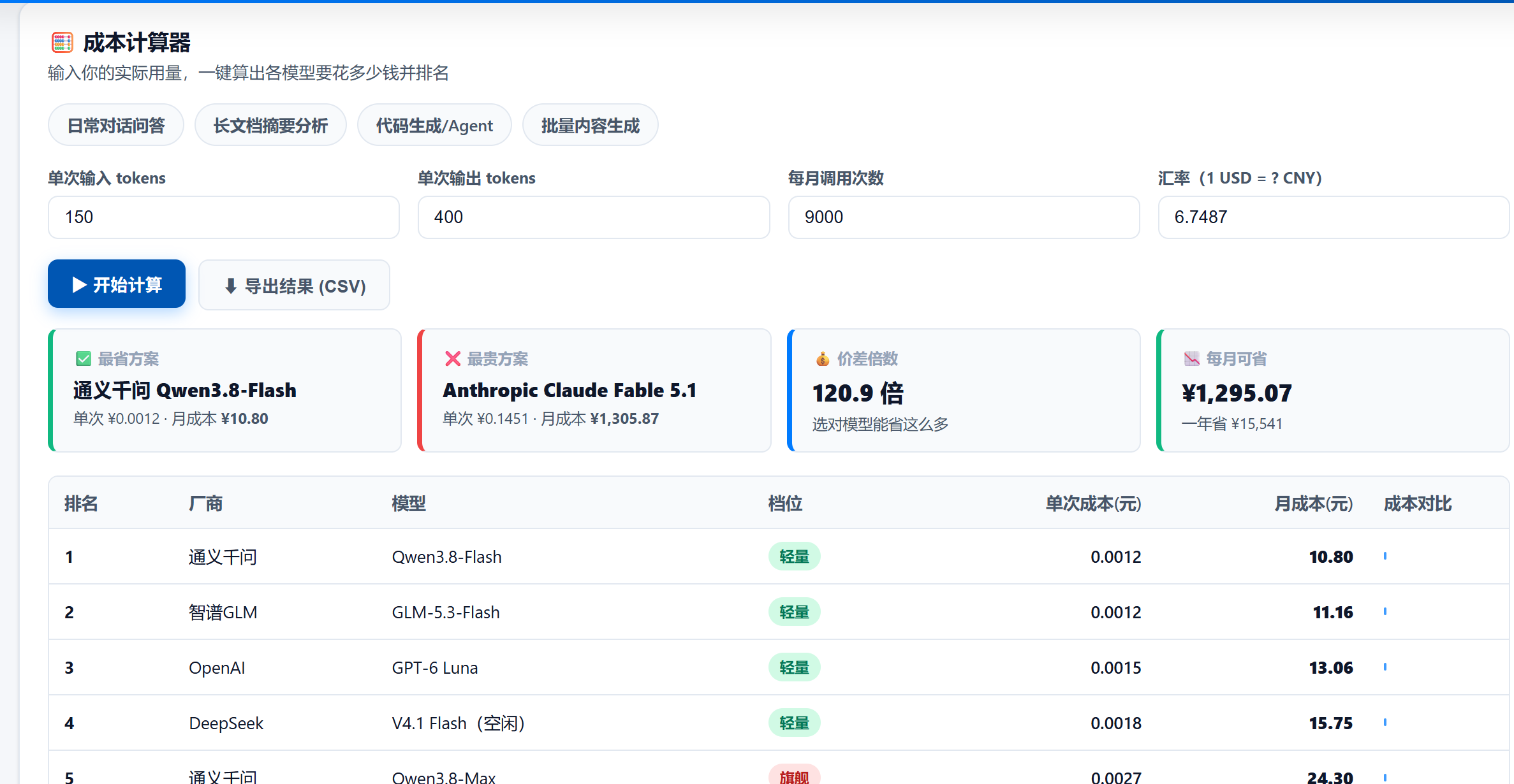Screen dimensions: 1514x784
Task: Click the 智谱GLM vendor cell
Action: click(x=223, y=612)
